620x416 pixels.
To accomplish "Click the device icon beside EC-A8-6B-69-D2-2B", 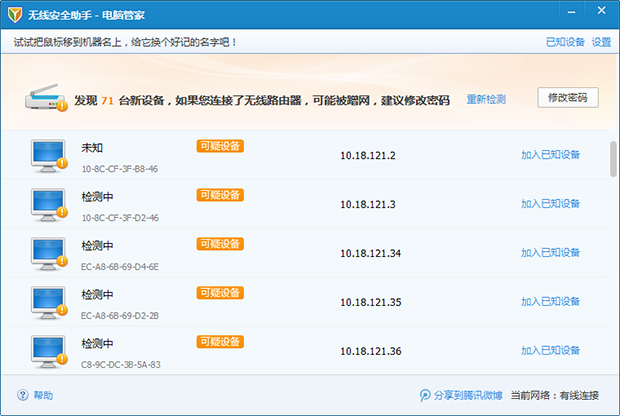I will pyautogui.click(x=48, y=302).
